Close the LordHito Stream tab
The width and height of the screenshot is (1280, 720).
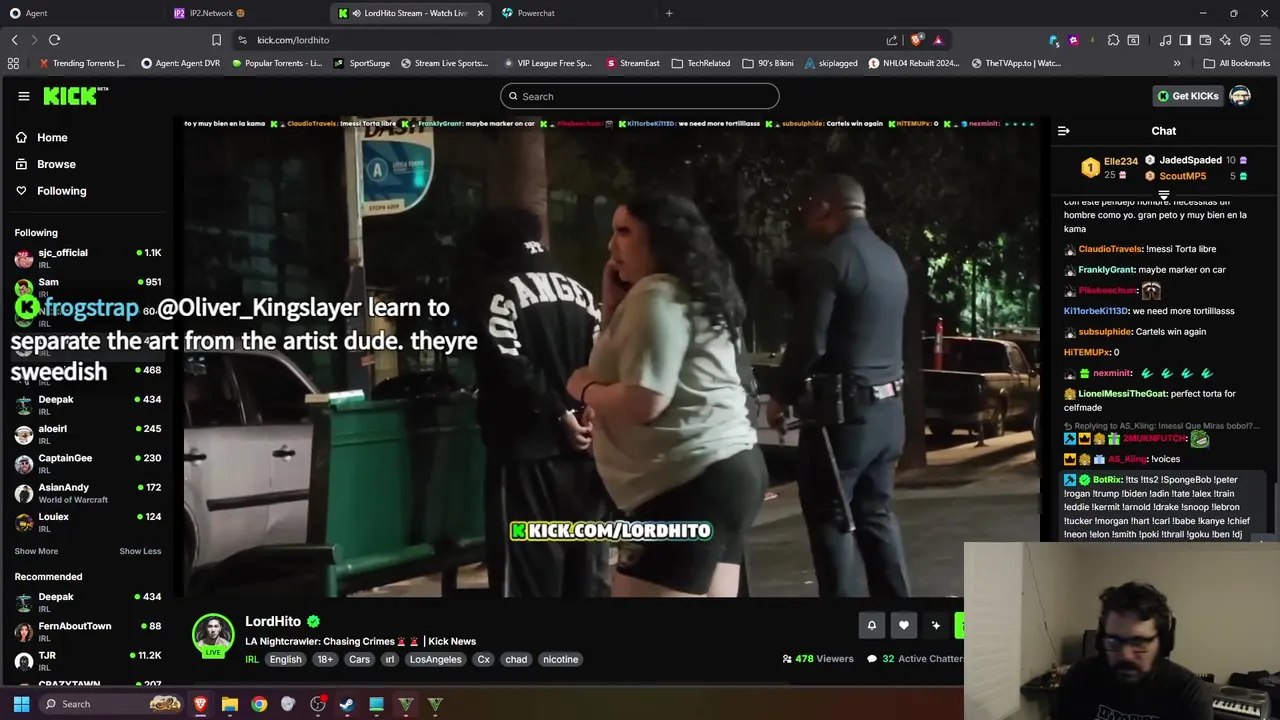point(480,13)
